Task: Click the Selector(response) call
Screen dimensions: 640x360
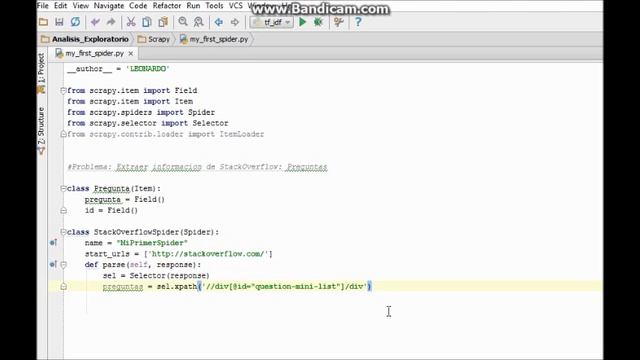Action: tap(169, 276)
